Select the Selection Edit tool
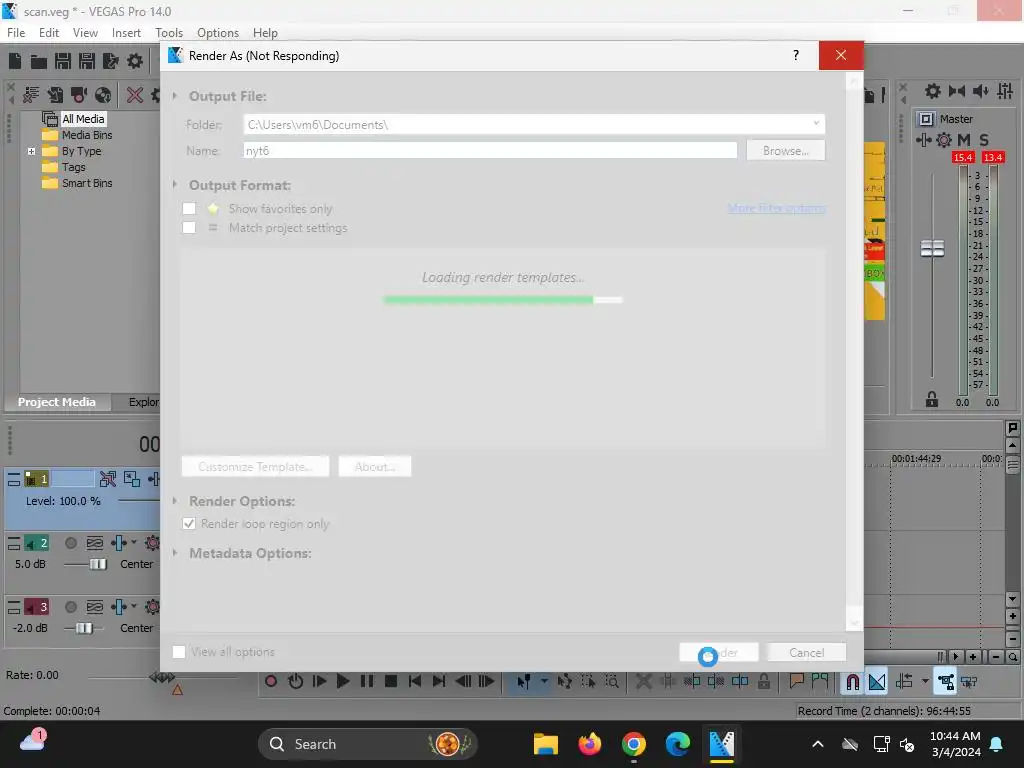 tap(588, 682)
